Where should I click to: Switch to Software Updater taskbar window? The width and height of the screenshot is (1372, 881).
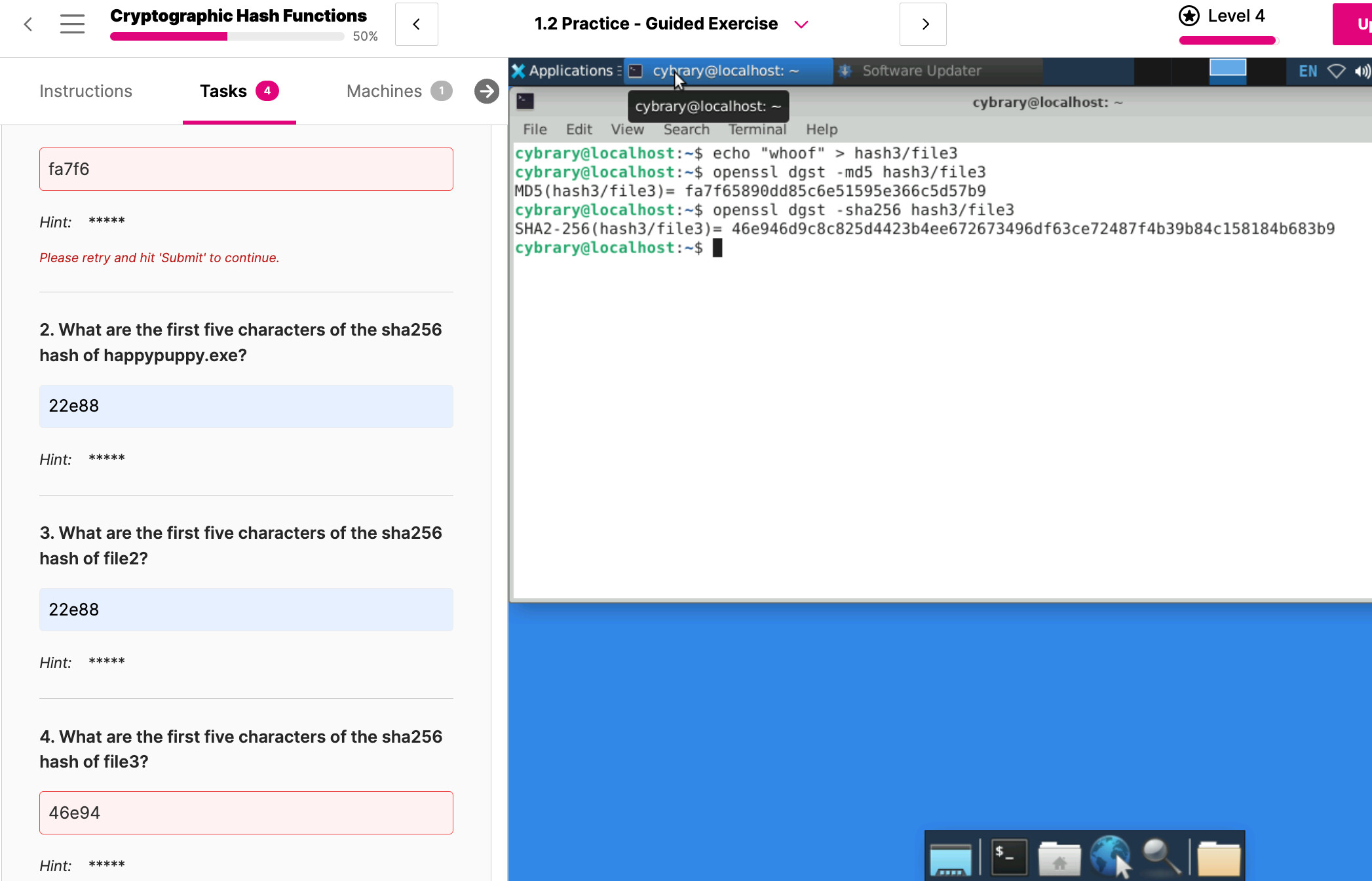[921, 71]
